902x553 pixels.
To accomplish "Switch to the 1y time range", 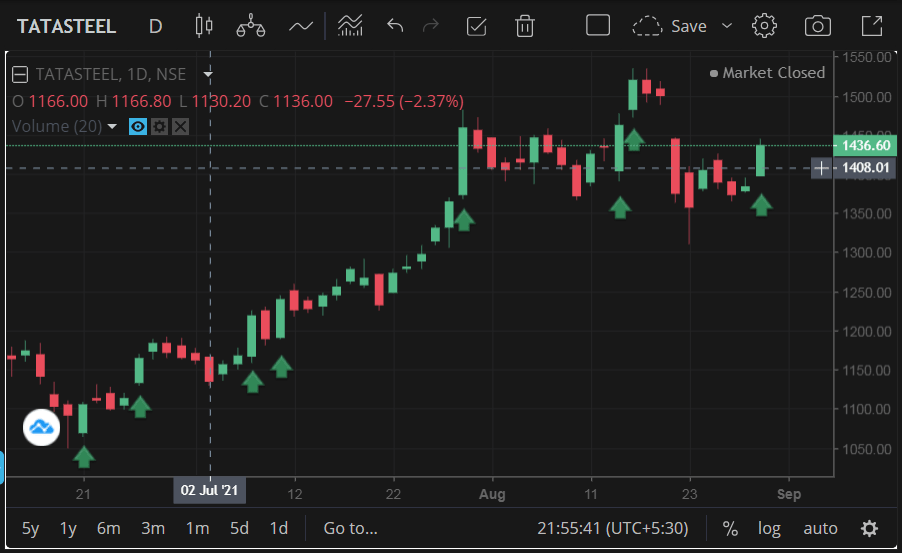I will pos(68,528).
